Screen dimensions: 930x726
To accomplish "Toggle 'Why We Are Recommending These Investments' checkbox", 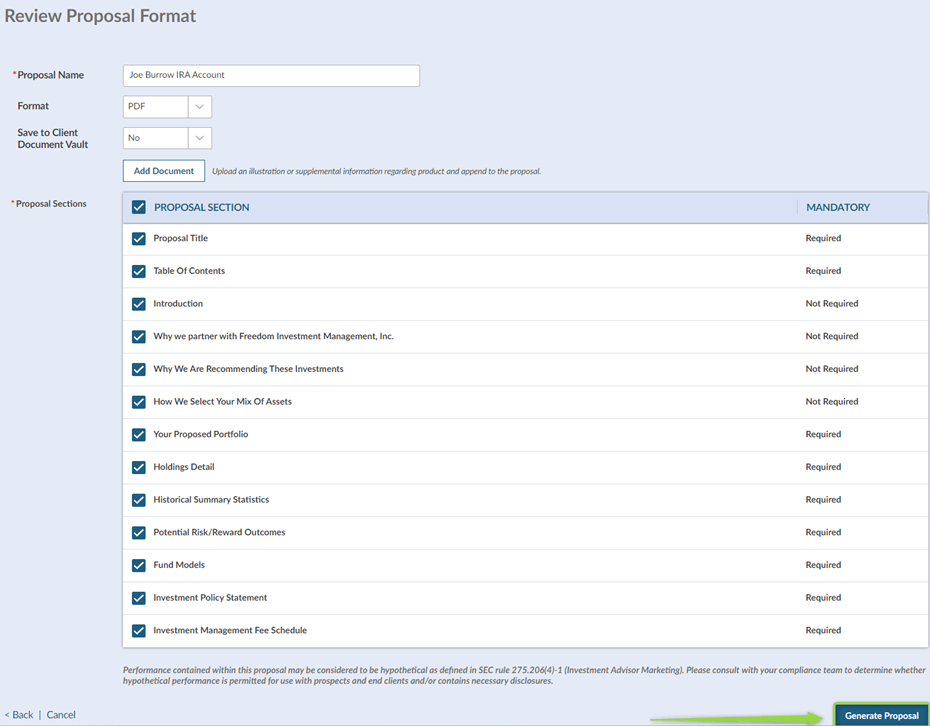I will click(x=138, y=369).
